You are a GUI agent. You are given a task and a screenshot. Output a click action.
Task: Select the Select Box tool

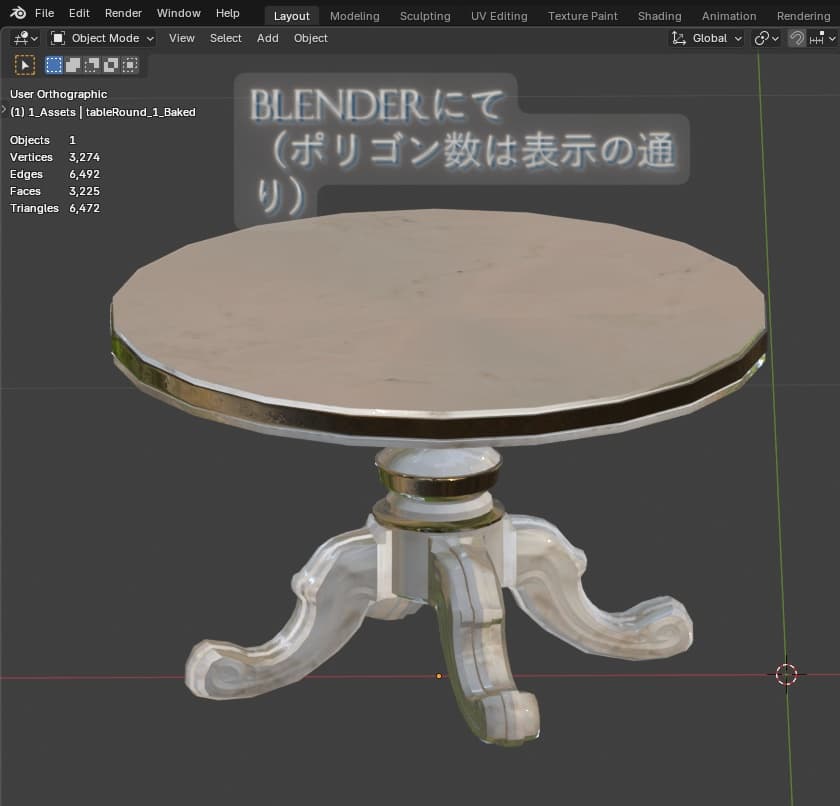52,64
